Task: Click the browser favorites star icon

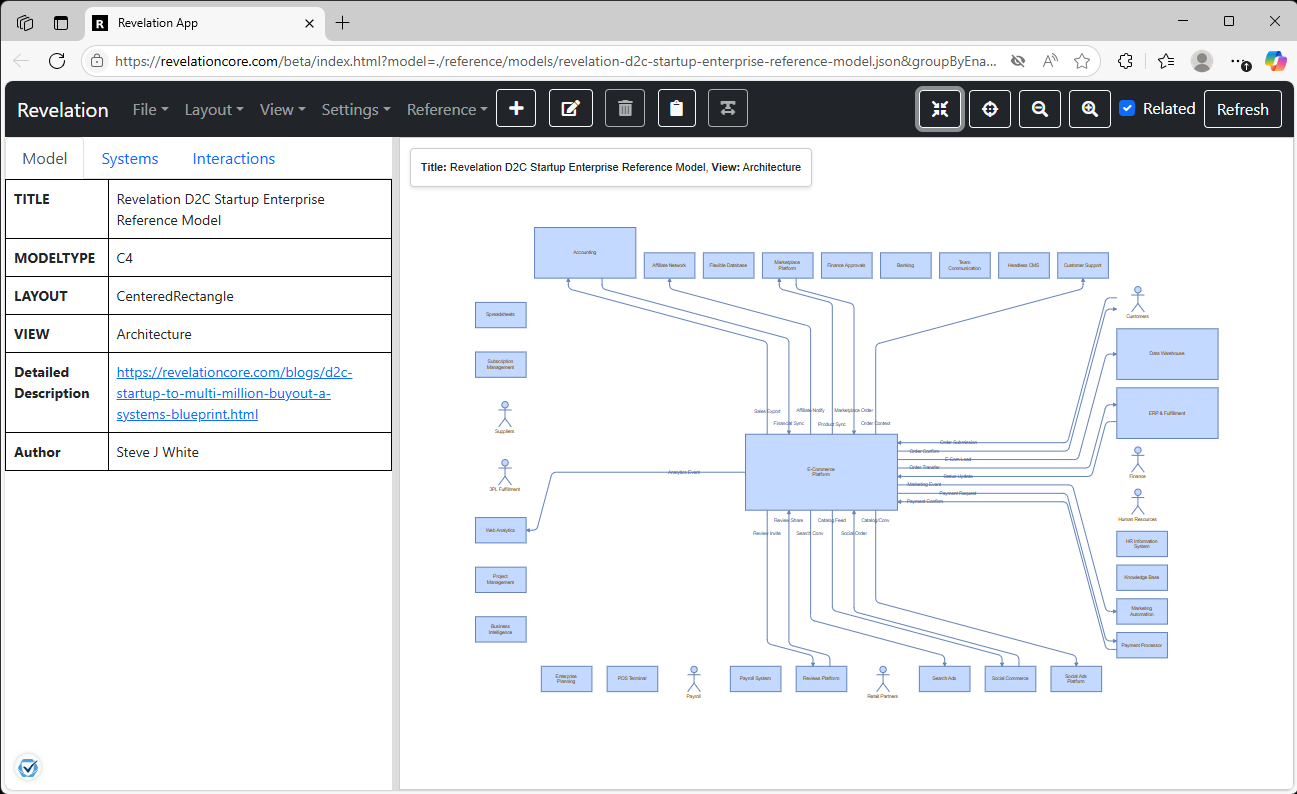Action: pyautogui.click(x=1081, y=61)
